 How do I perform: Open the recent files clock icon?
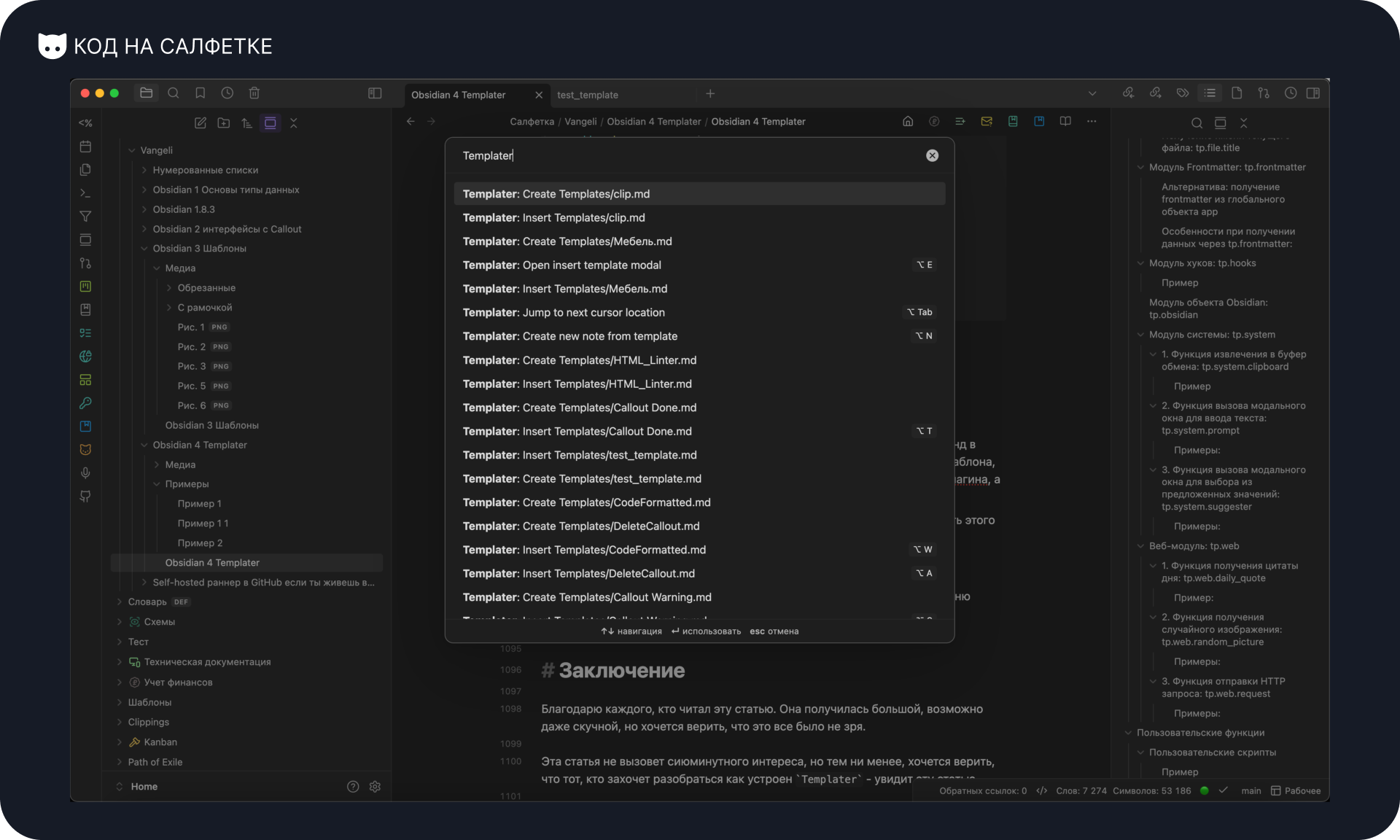(227, 93)
